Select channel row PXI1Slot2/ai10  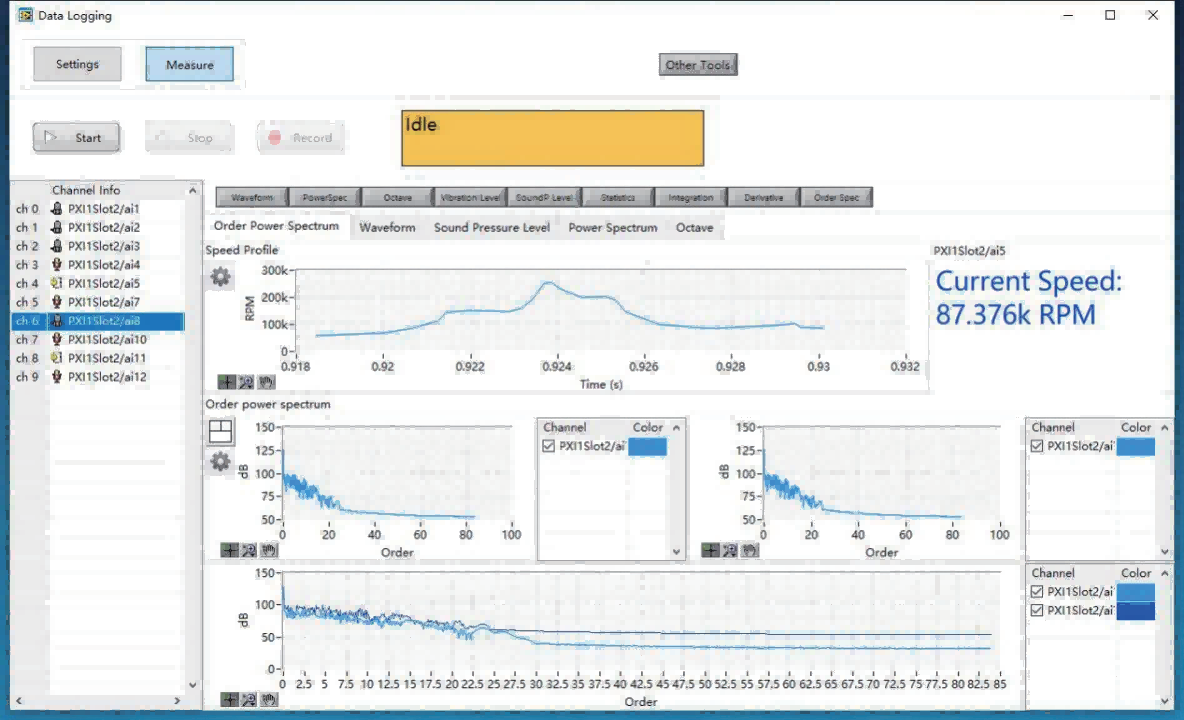(x=97, y=340)
